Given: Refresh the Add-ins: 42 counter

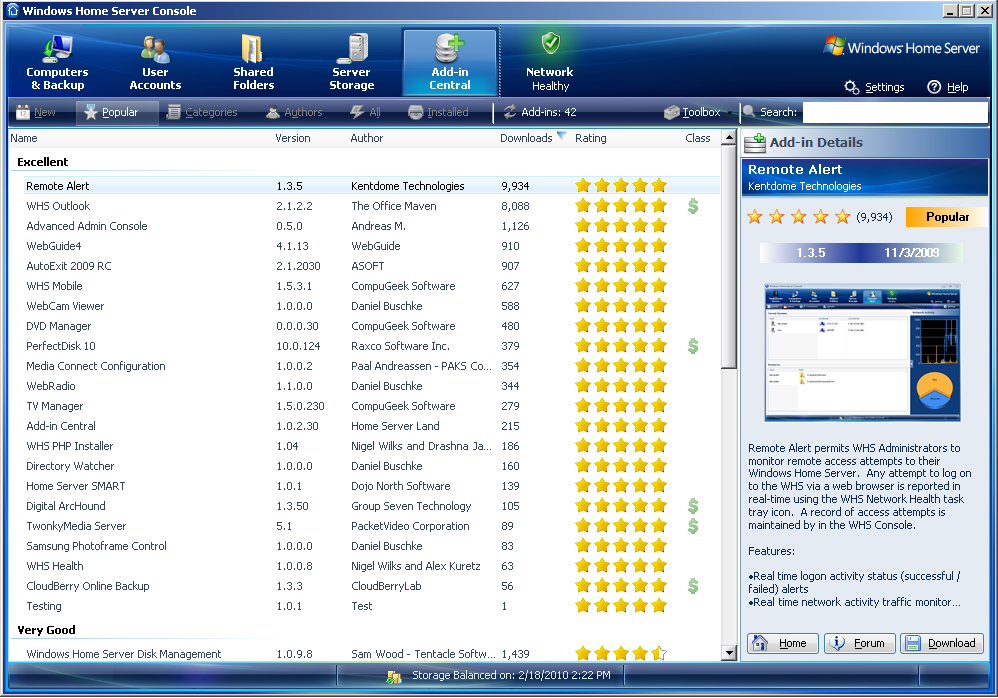Looking at the screenshot, I should tap(540, 113).
